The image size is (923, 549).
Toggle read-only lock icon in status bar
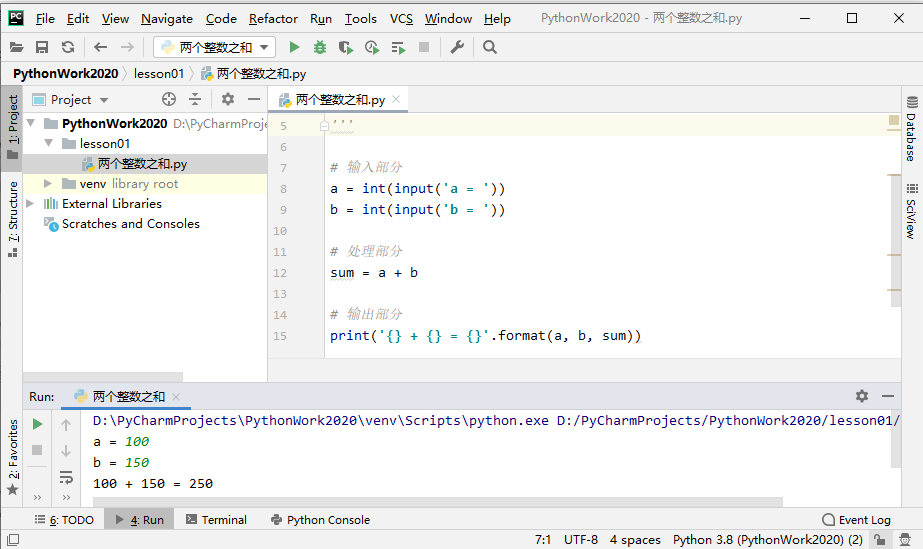879,540
